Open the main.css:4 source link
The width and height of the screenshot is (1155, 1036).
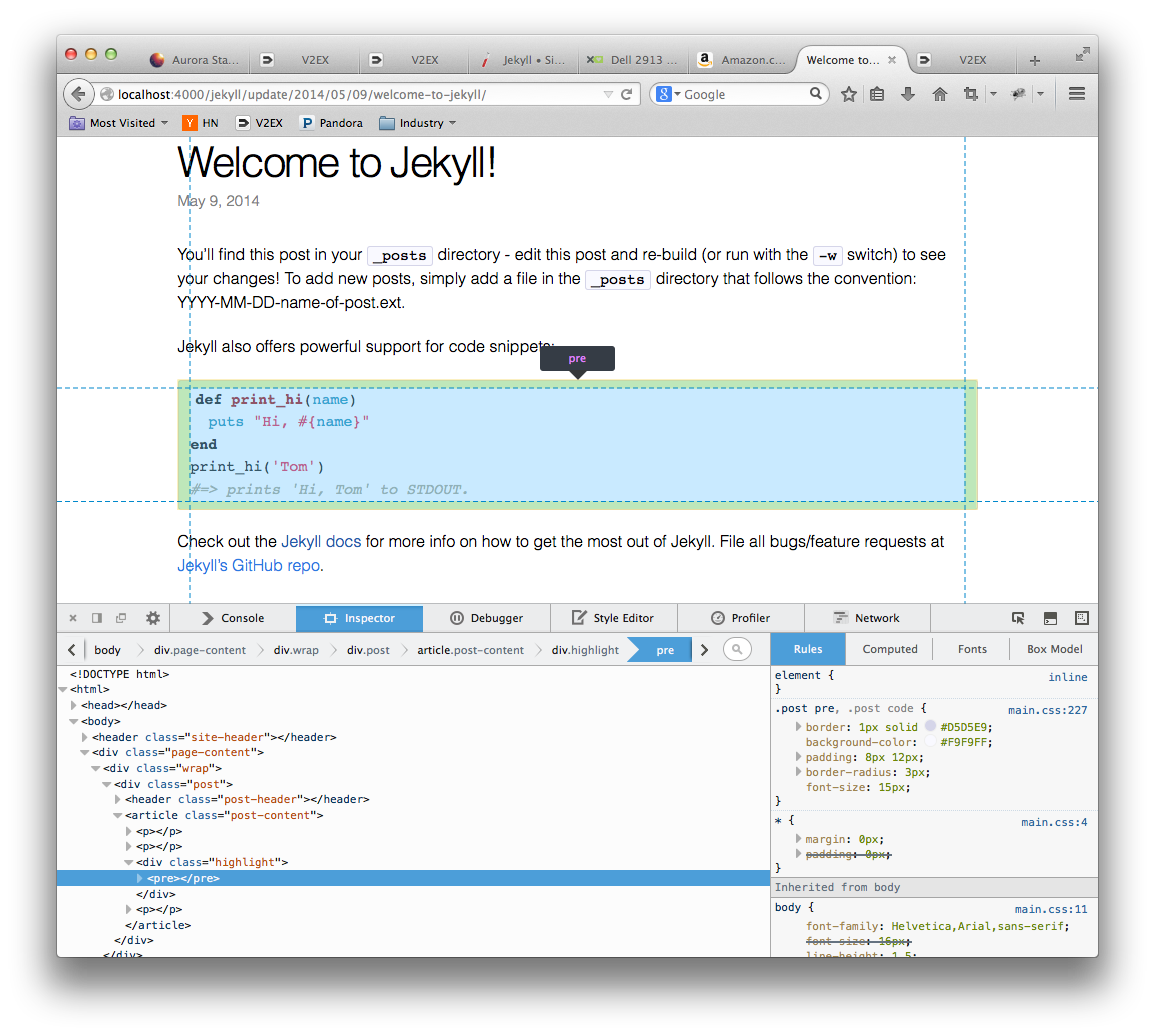(x=1054, y=822)
